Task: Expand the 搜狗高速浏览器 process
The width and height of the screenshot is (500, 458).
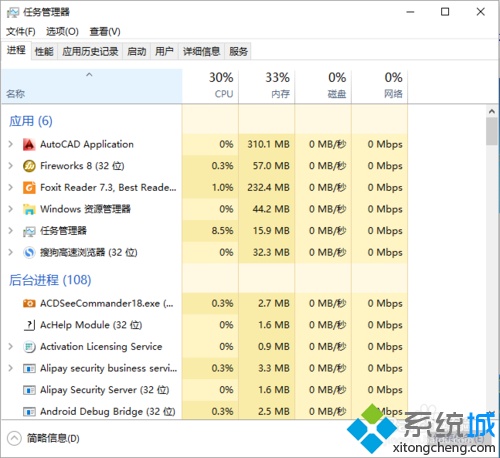Action: point(11,252)
